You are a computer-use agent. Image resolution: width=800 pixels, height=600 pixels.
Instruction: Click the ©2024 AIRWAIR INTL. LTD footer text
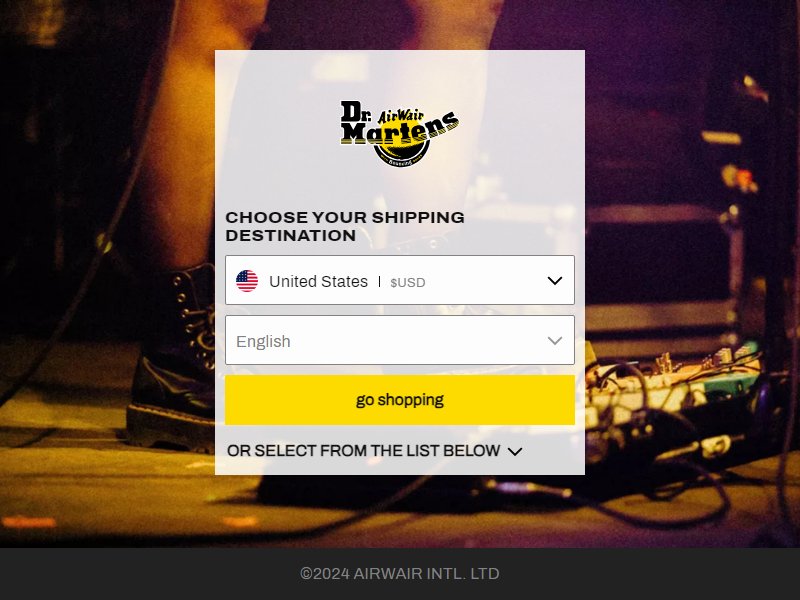(400, 574)
